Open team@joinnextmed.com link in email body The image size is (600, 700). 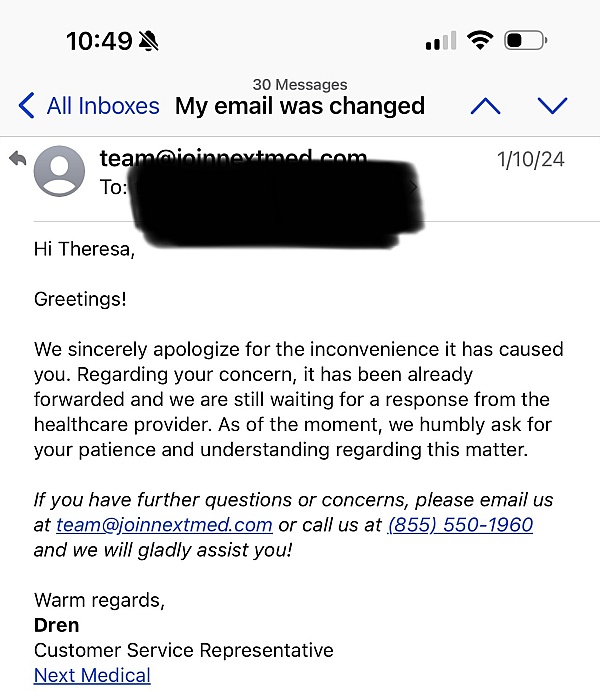(164, 525)
